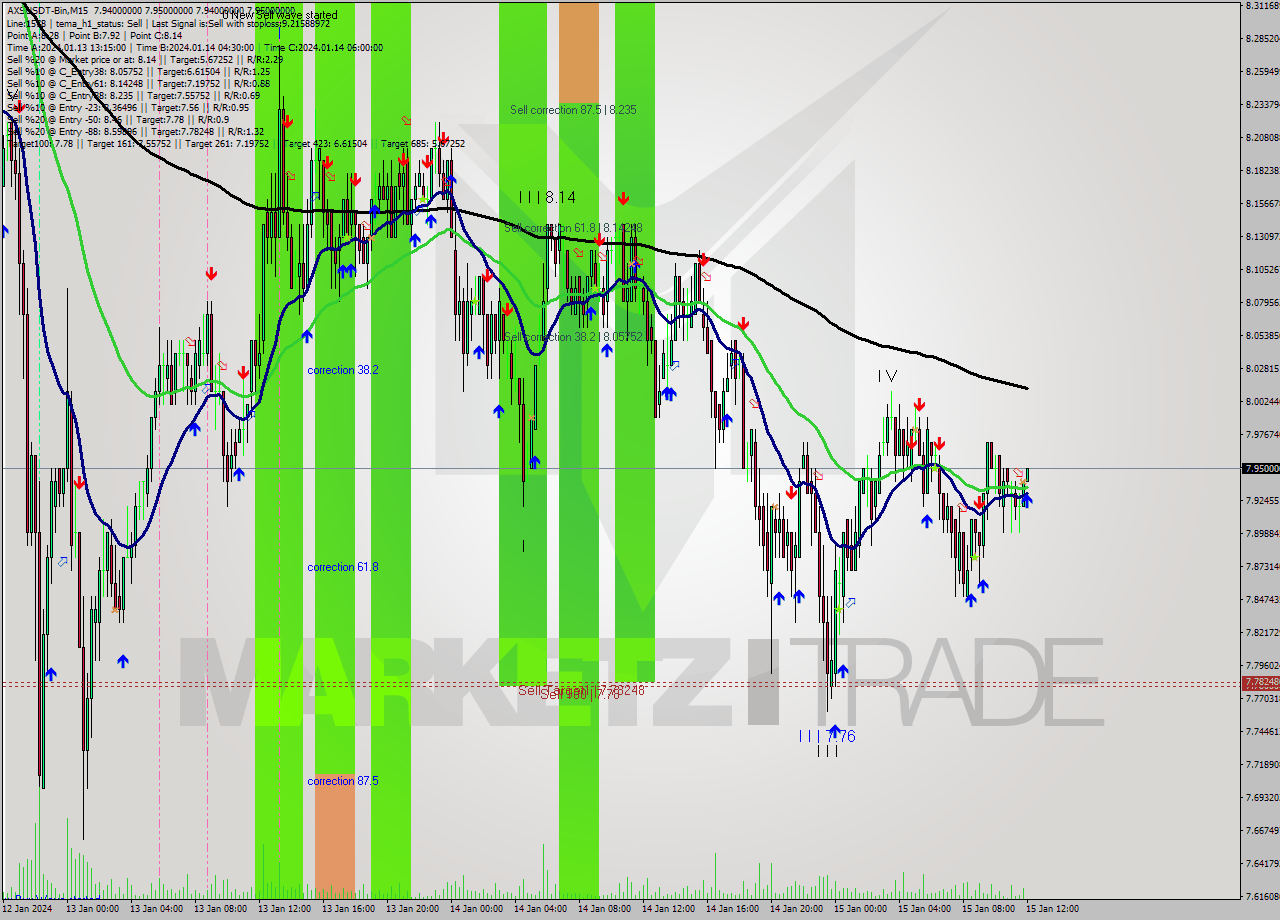The width and height of the screenshot is (1280, 920).
Task: Click the 7.74461 price axis label
Action: [x=1261, y=731]
